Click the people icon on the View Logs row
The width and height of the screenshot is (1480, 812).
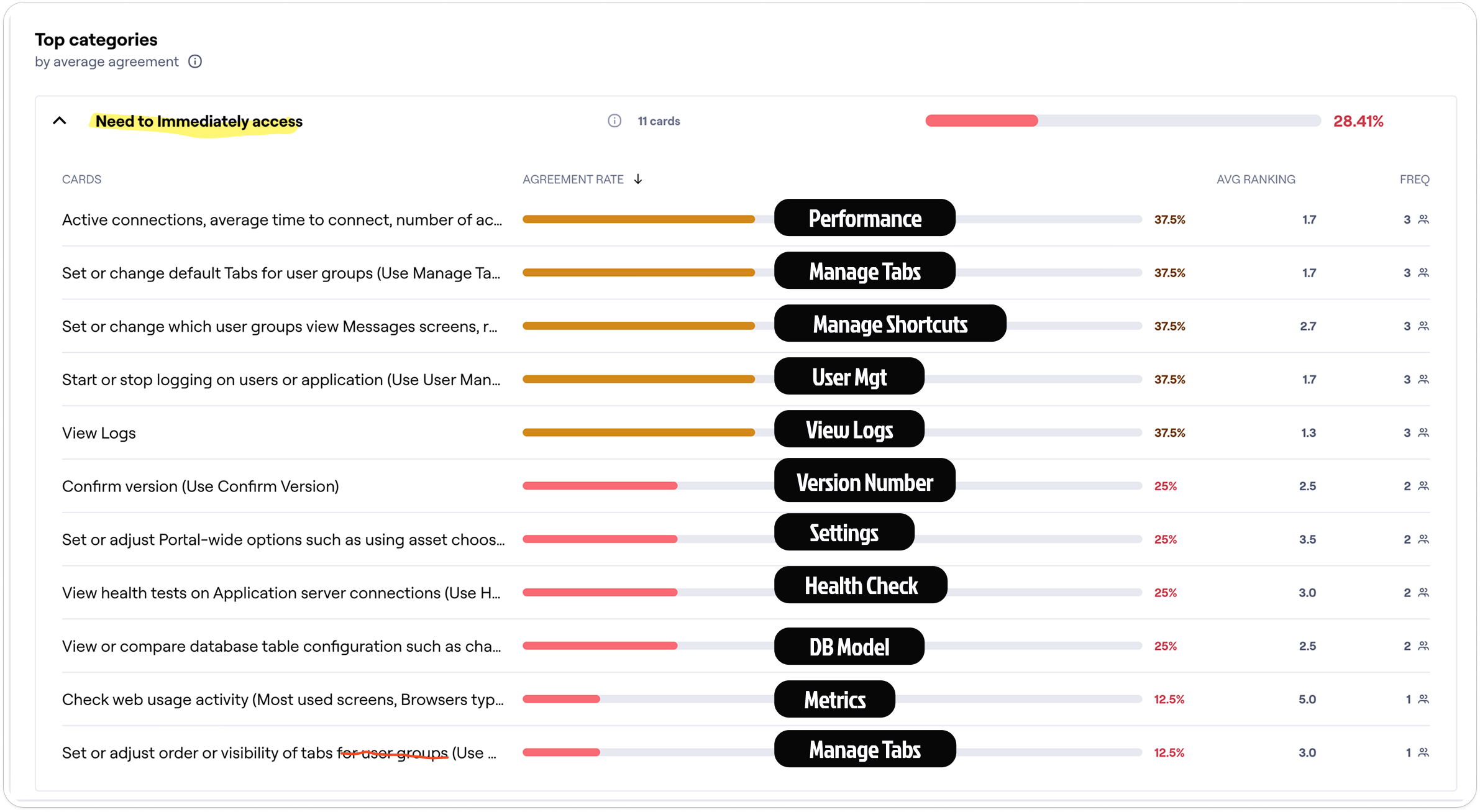click(1422, 432)
